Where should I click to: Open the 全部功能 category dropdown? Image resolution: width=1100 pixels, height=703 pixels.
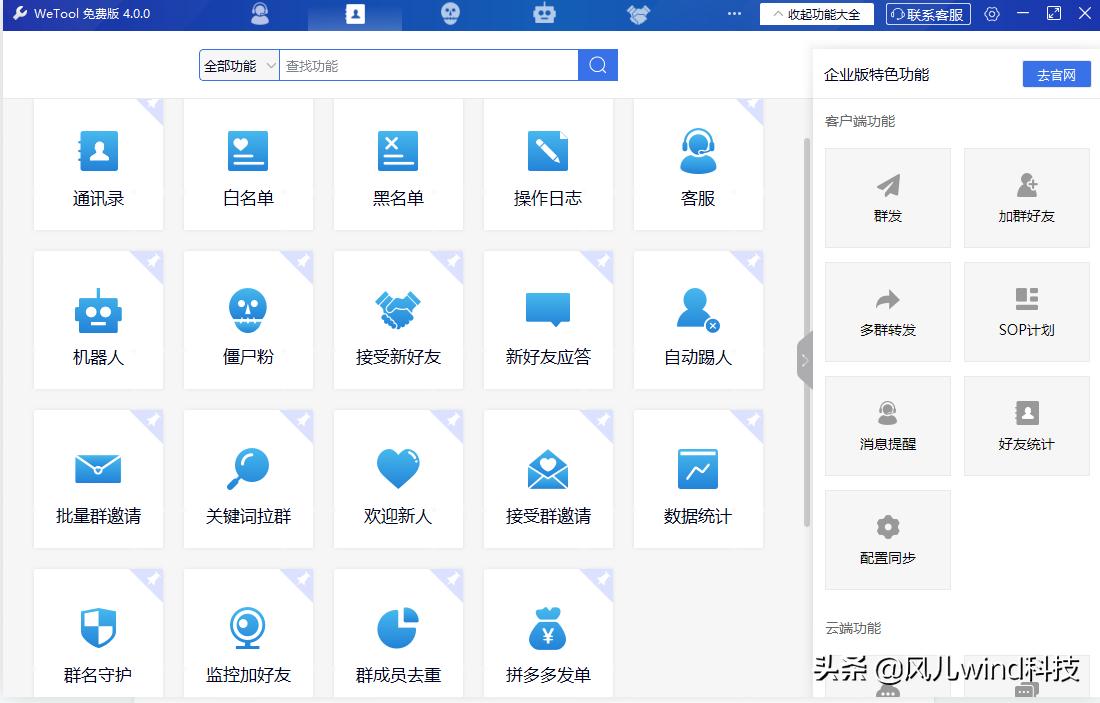(238, 64)
